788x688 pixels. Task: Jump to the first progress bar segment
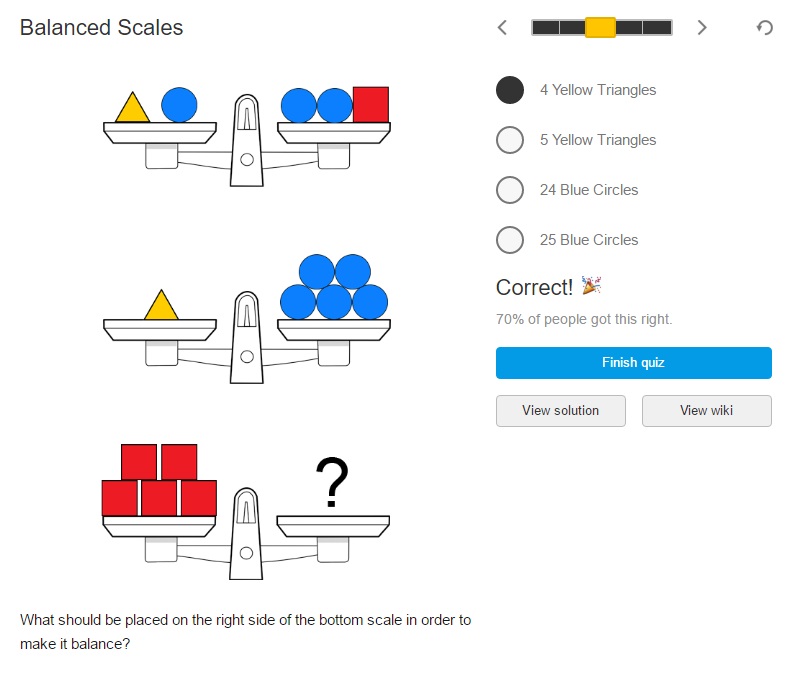[545, 28]
